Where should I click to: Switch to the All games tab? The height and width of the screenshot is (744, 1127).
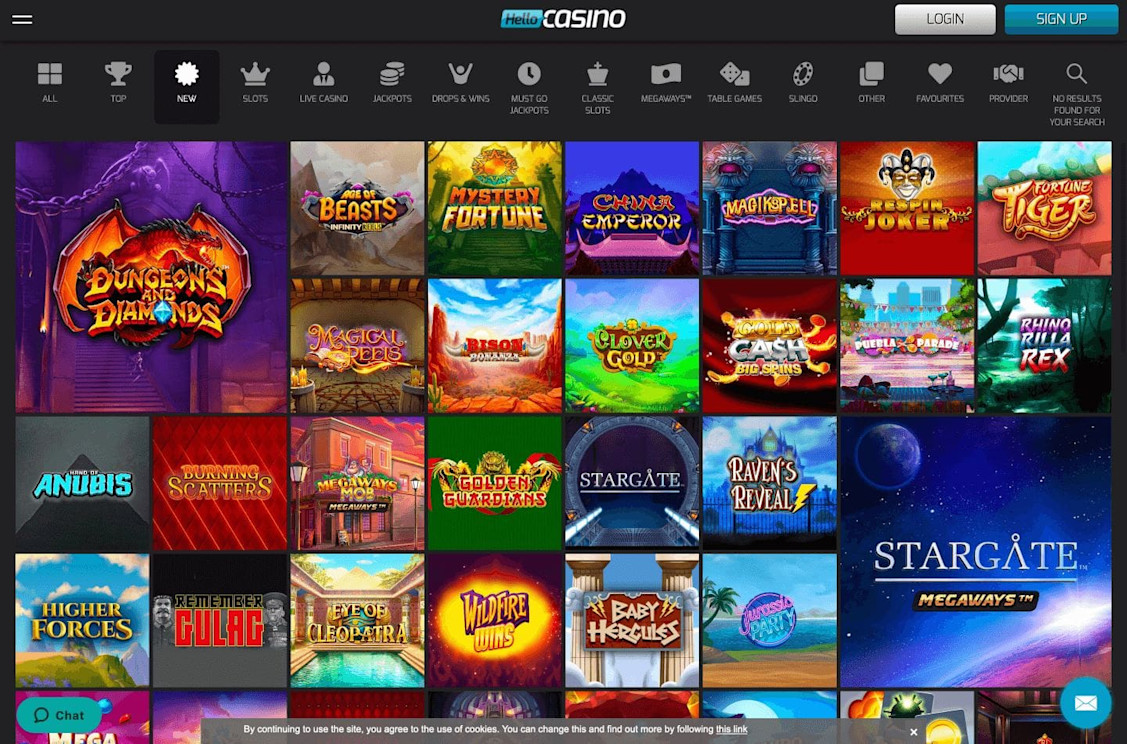pyautogui.click(x=50, y=83)
